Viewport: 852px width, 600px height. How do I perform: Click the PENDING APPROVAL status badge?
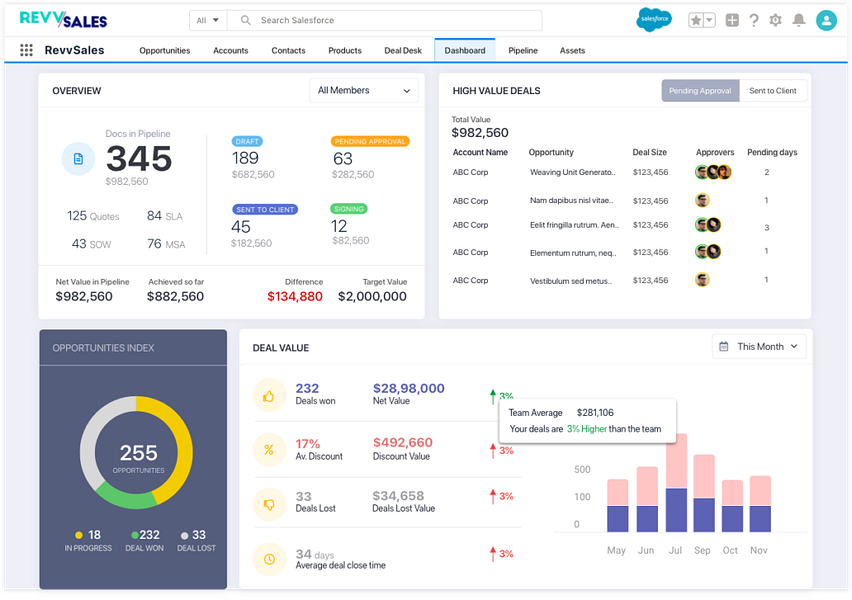point(370,141)
